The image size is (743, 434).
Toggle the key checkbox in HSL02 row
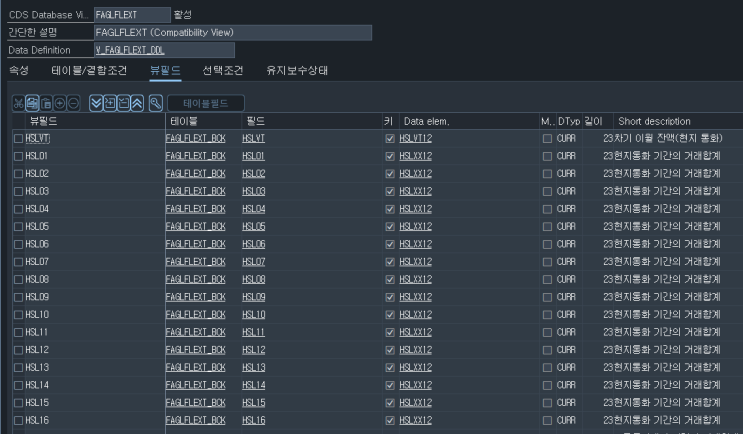pyautogui.click(x=390, y=174)
